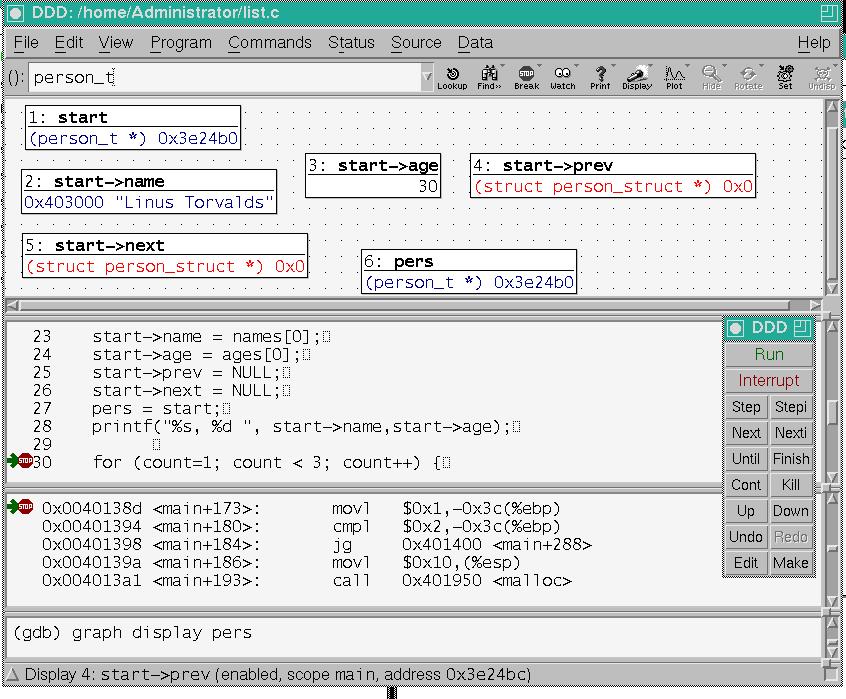Viewport: 846px width, 699px height.
Task: Click the Rotate toolbar icon
Action: pos(748,78)
